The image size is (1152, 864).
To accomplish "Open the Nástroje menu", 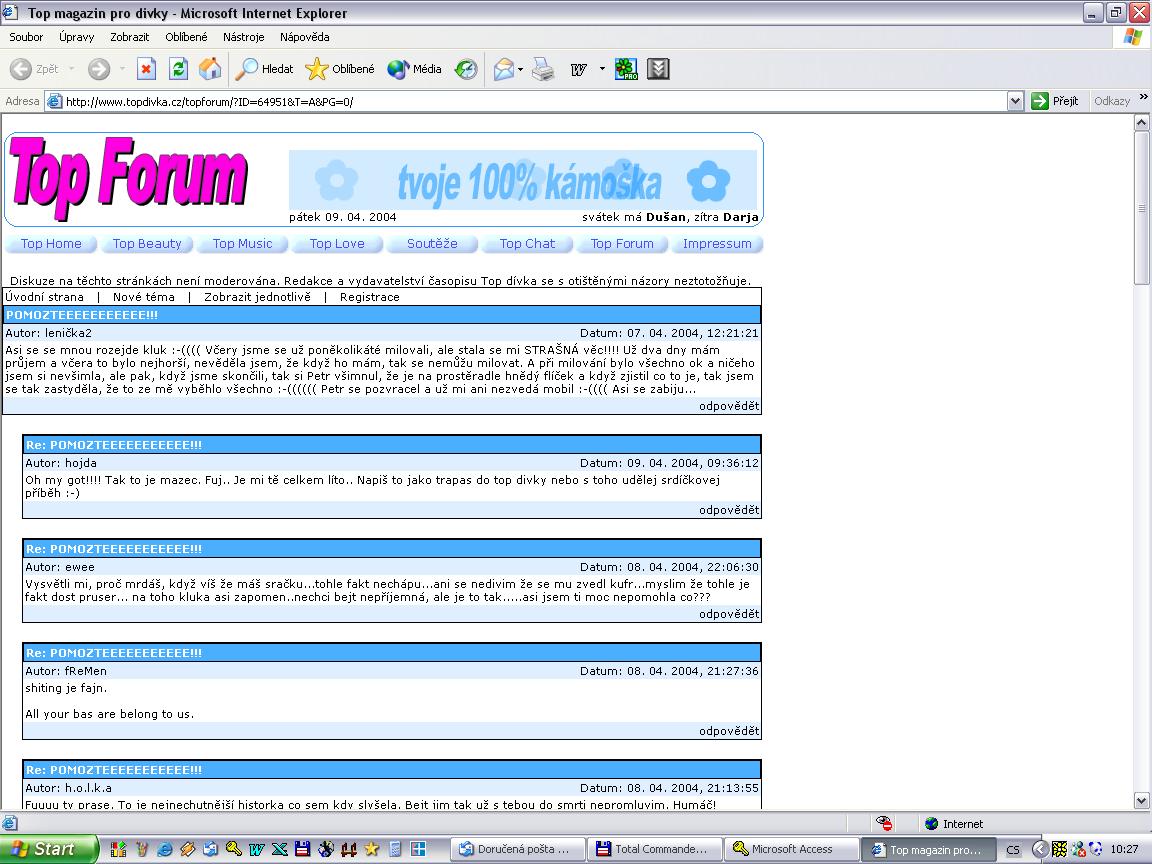I will point(243,37).
